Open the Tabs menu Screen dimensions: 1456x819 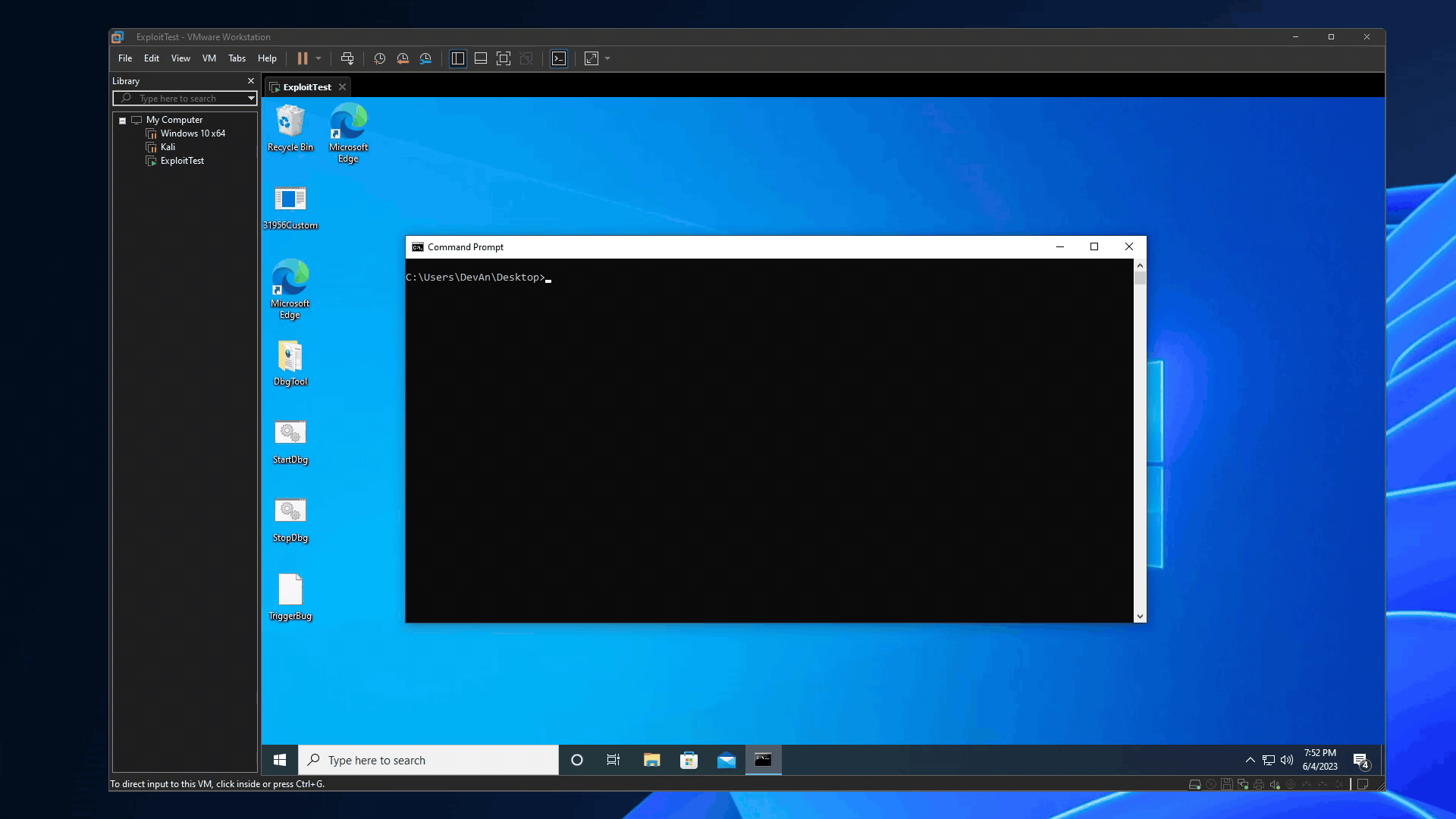(x=237, y=58)
